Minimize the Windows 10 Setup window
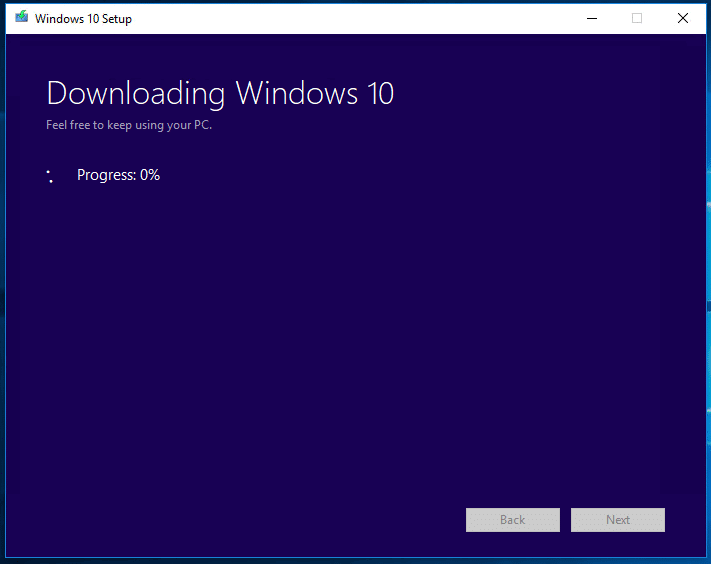Image resolution: width=711 pixels, height=564 pixels. (592, 18)
